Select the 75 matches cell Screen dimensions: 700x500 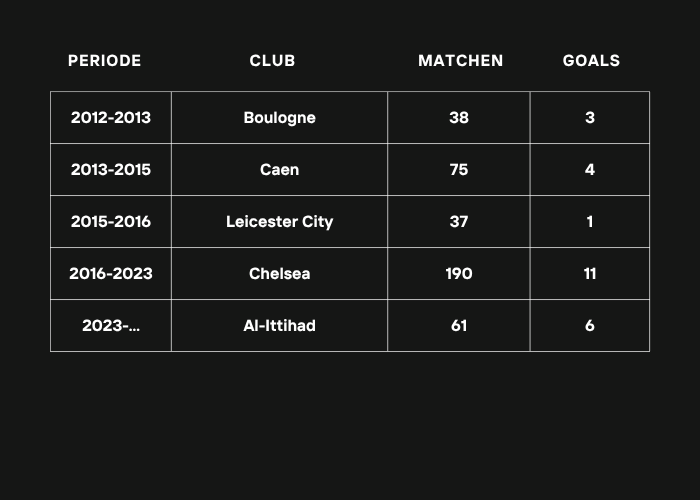(459, 170)
